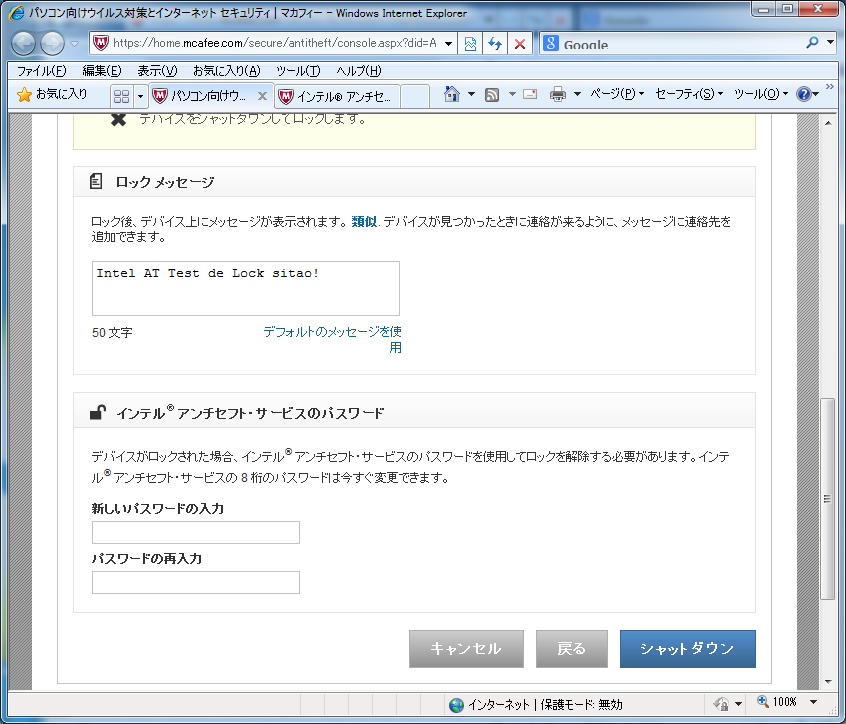846x724 pixels.
Task: Go forward with the browser Forward arrow
Action: point(52,43)
